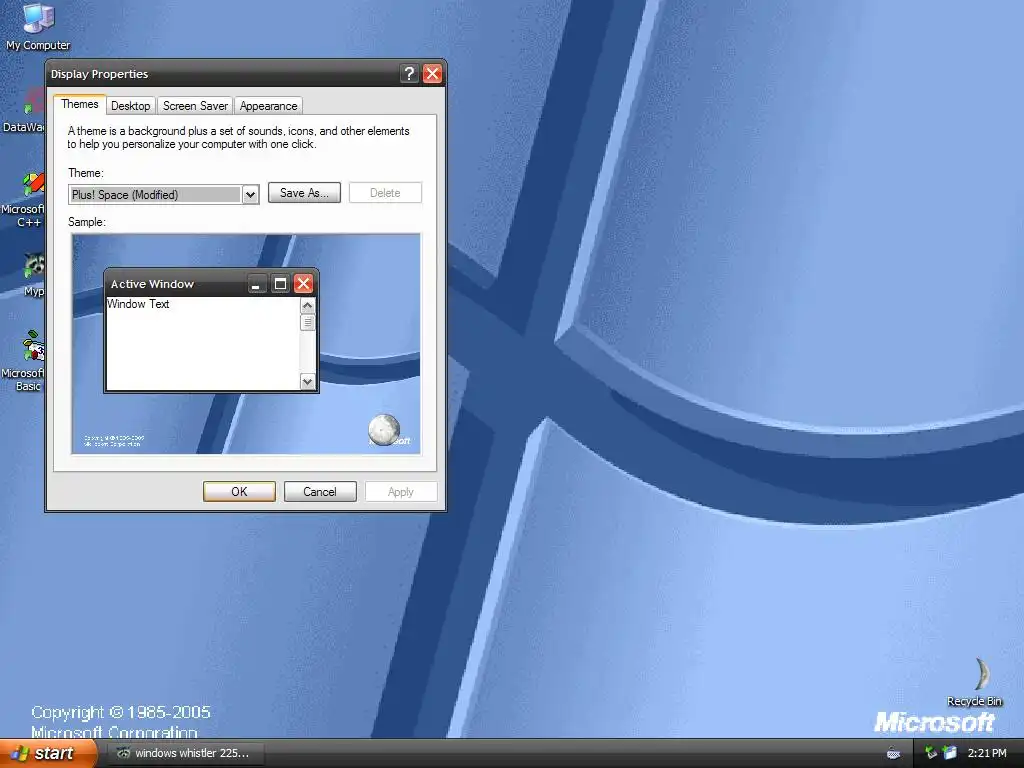Viewport: 1024px width, 768px height.
Task: Select the windows whistler 225 taskbar item
Action: coord(185,753)
